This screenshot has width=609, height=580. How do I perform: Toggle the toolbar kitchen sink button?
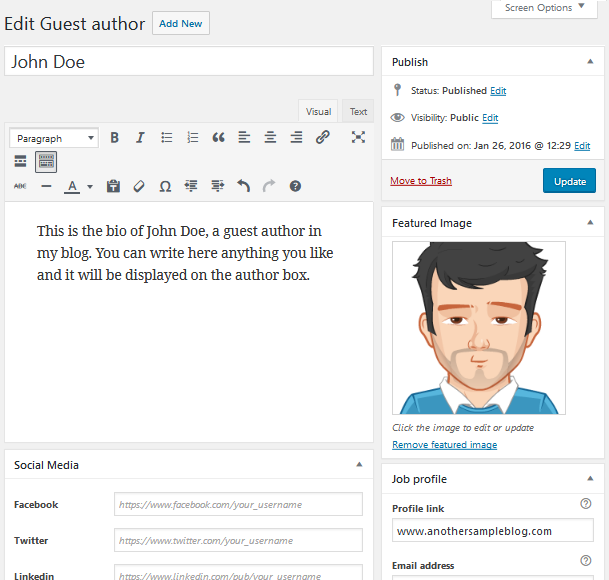click(46, 161)
